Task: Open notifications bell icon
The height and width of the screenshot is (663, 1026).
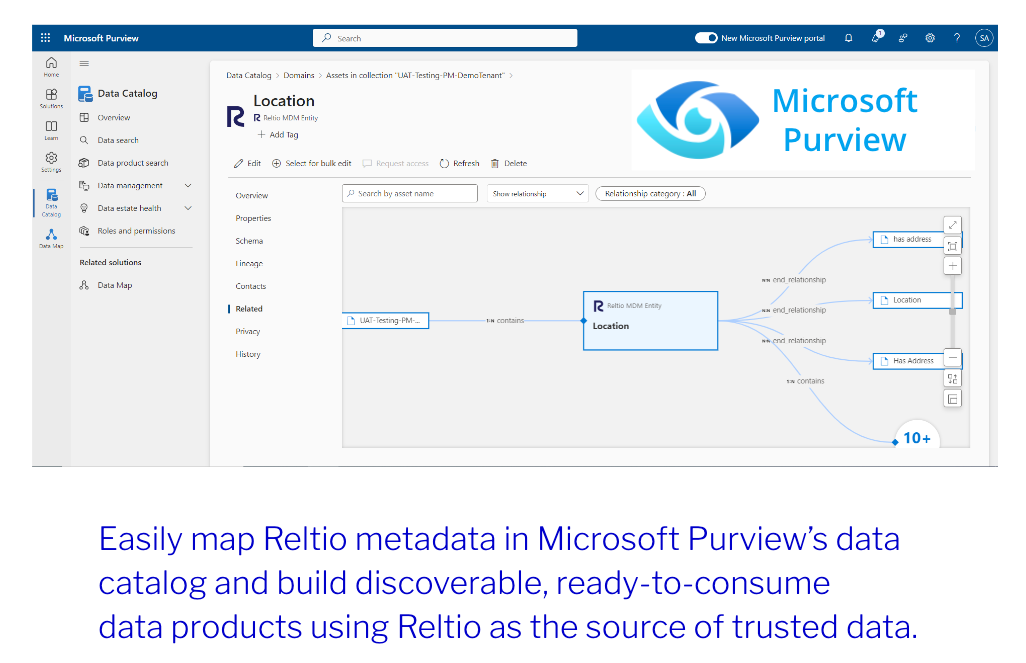Action: 849,38
